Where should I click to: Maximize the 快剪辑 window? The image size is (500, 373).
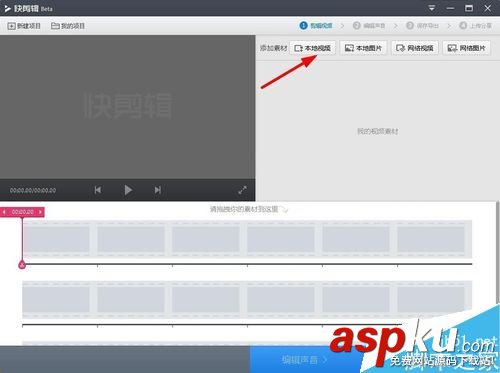pos(469,8)
